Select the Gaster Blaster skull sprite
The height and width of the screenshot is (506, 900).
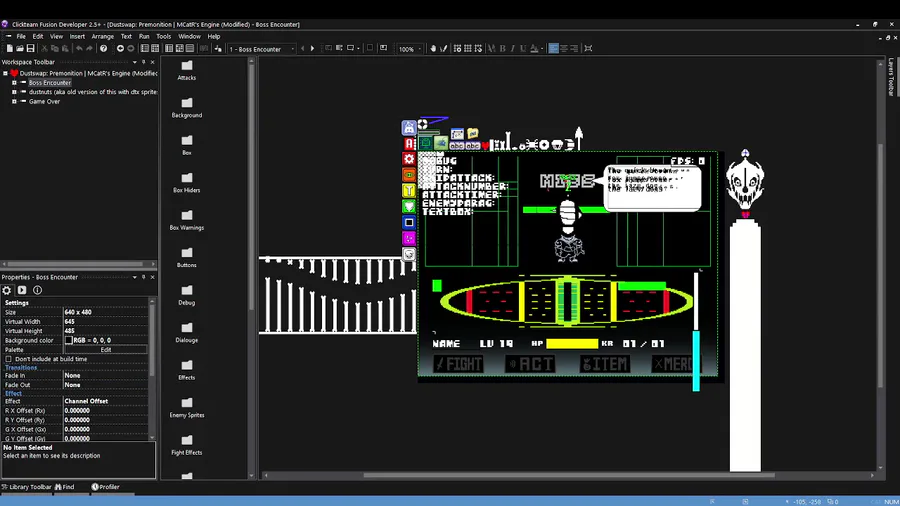click(745, 182)
